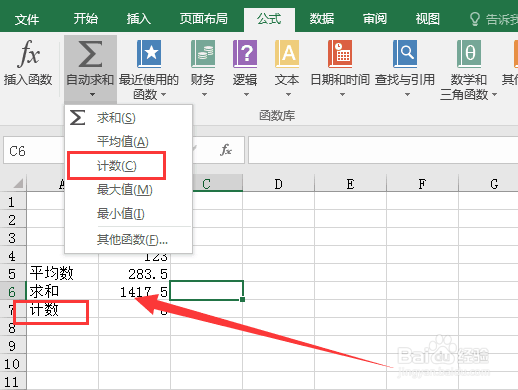Switch to the 审阅 tab
Viewport: 518px width, 390px height.
click(x=375, y=19)
